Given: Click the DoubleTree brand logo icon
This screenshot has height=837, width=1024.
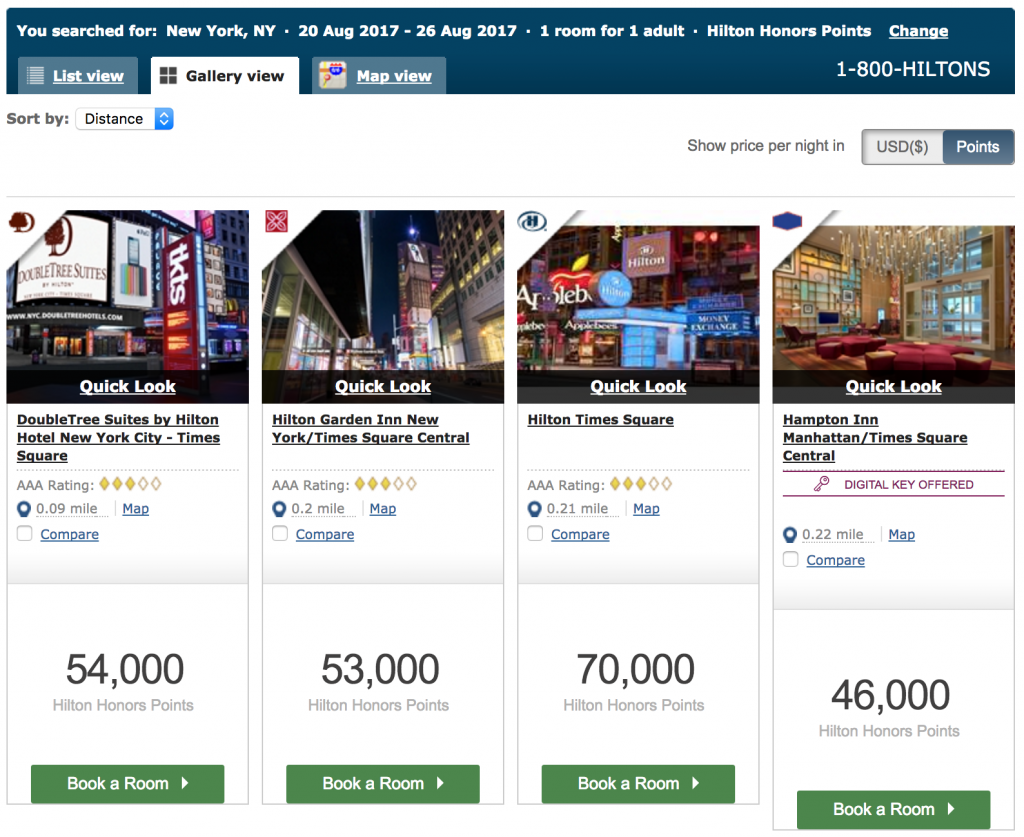Looking at the screenshot, I should [22, 223].
